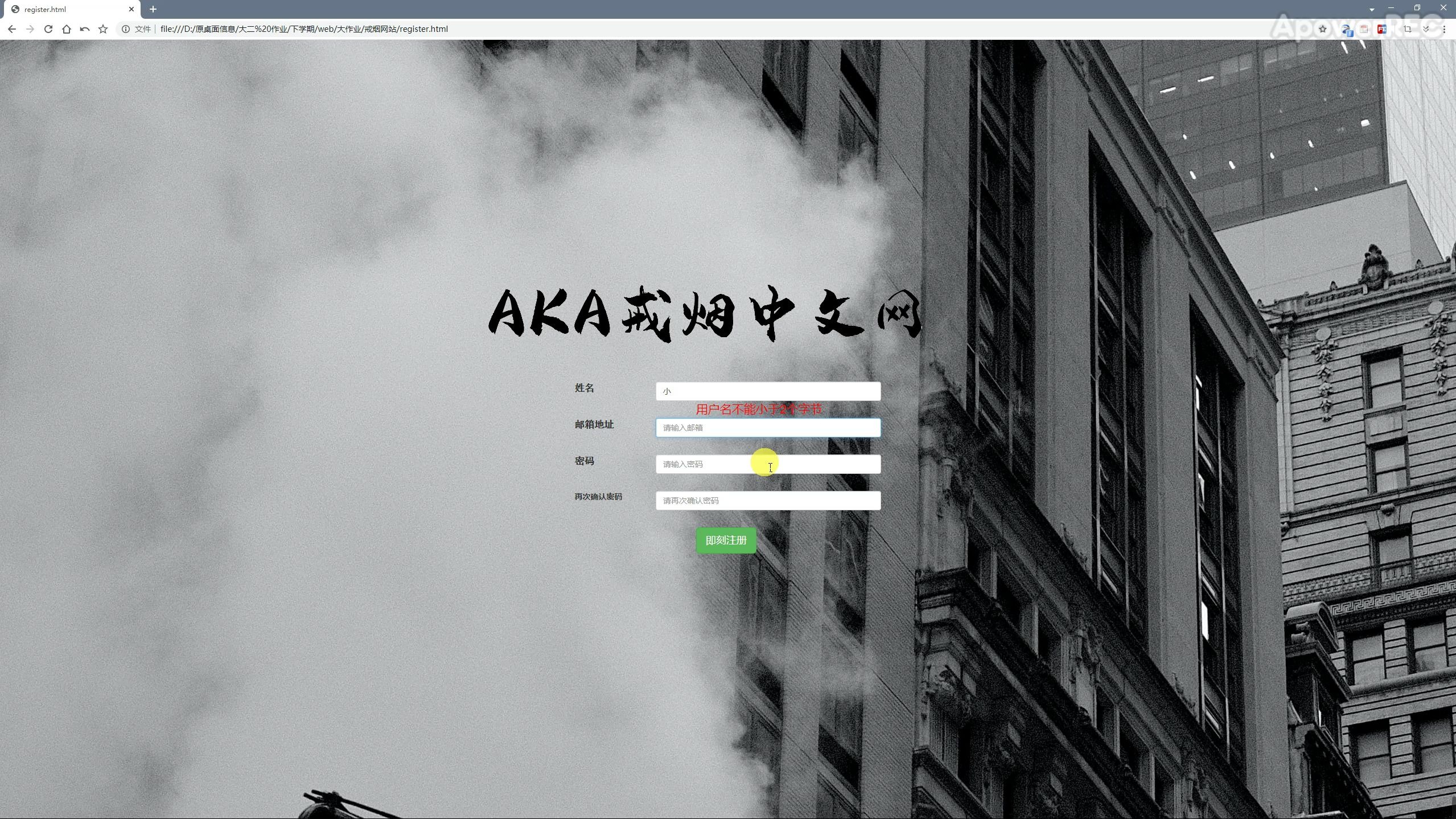Close the register.html tab
The image size is (1456, 819).
coord(131,9)
